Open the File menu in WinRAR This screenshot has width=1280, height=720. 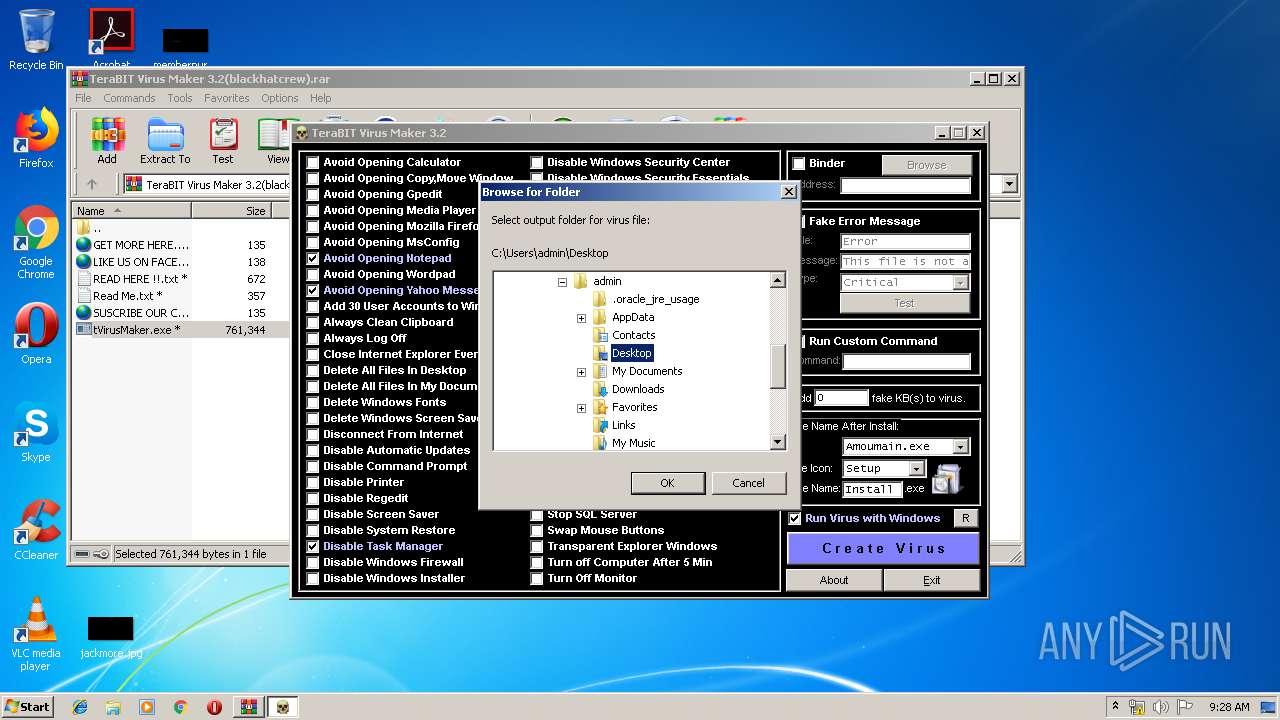83,98
